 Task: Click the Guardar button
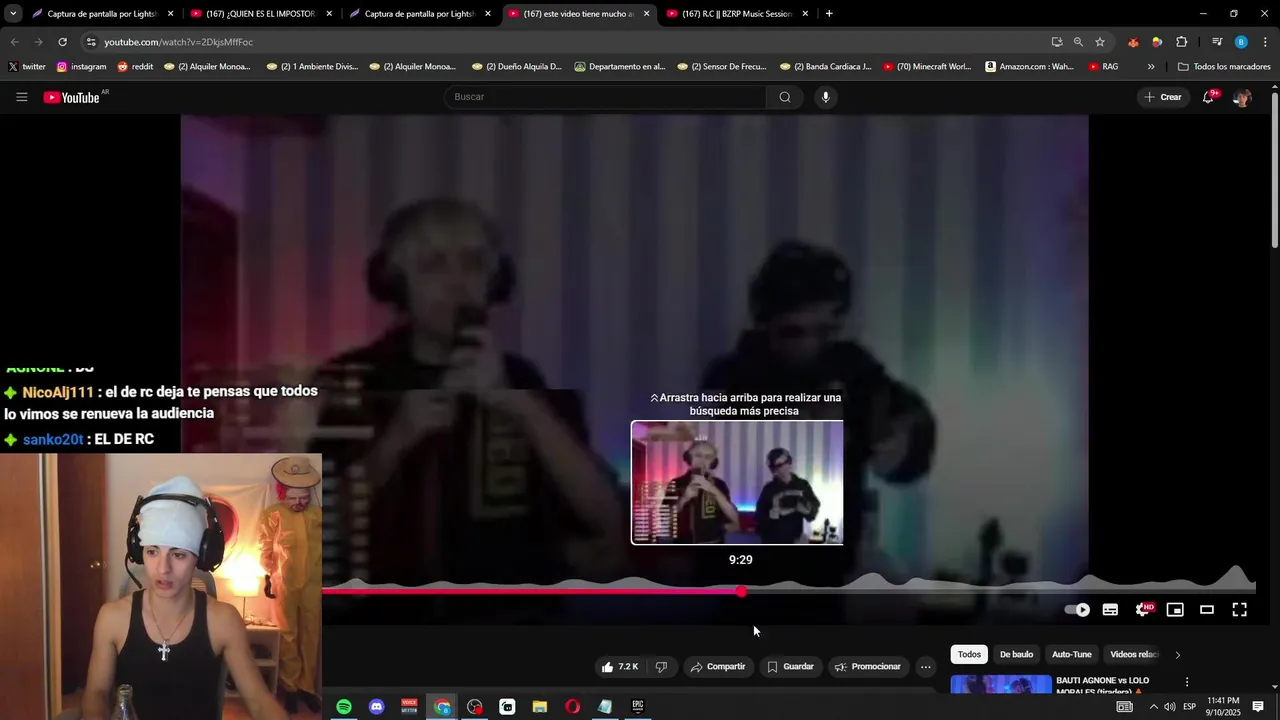[790, 667]
